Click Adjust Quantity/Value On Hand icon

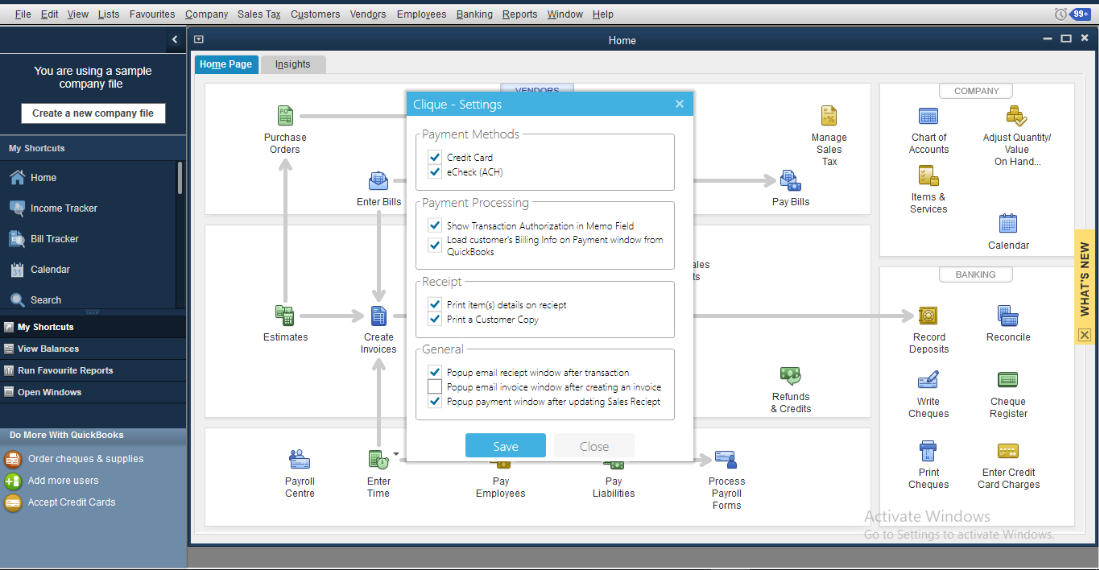point(1016,116)
